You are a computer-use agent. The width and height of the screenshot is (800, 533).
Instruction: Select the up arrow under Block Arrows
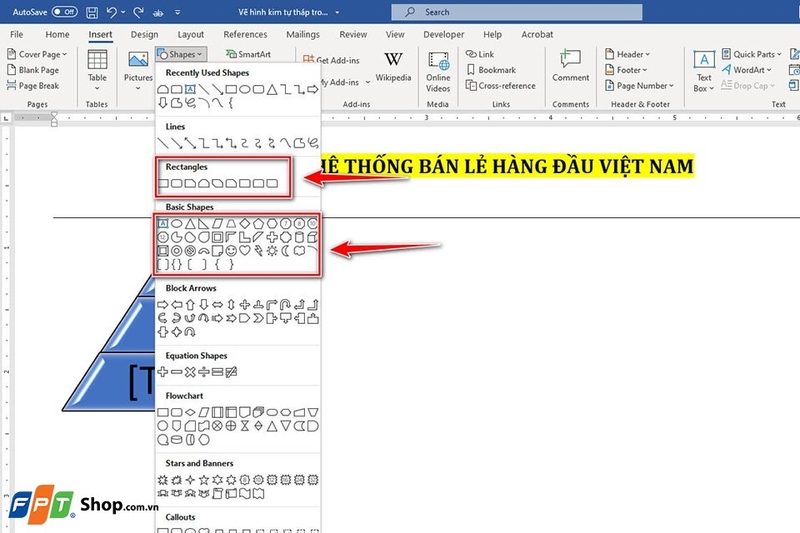(x=190, y=305)
